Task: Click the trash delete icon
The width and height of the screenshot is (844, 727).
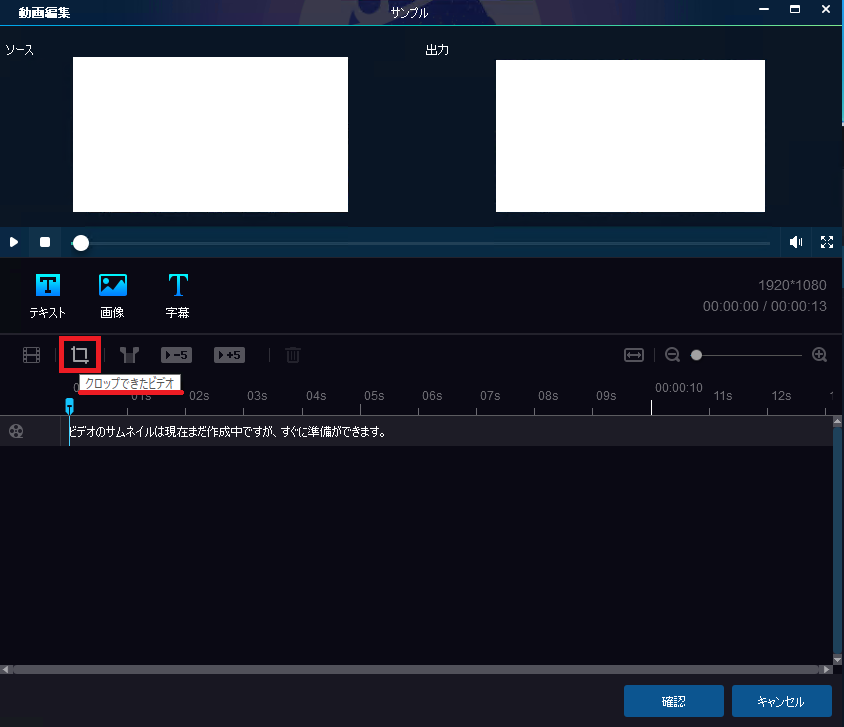Action: coord(293,355)
